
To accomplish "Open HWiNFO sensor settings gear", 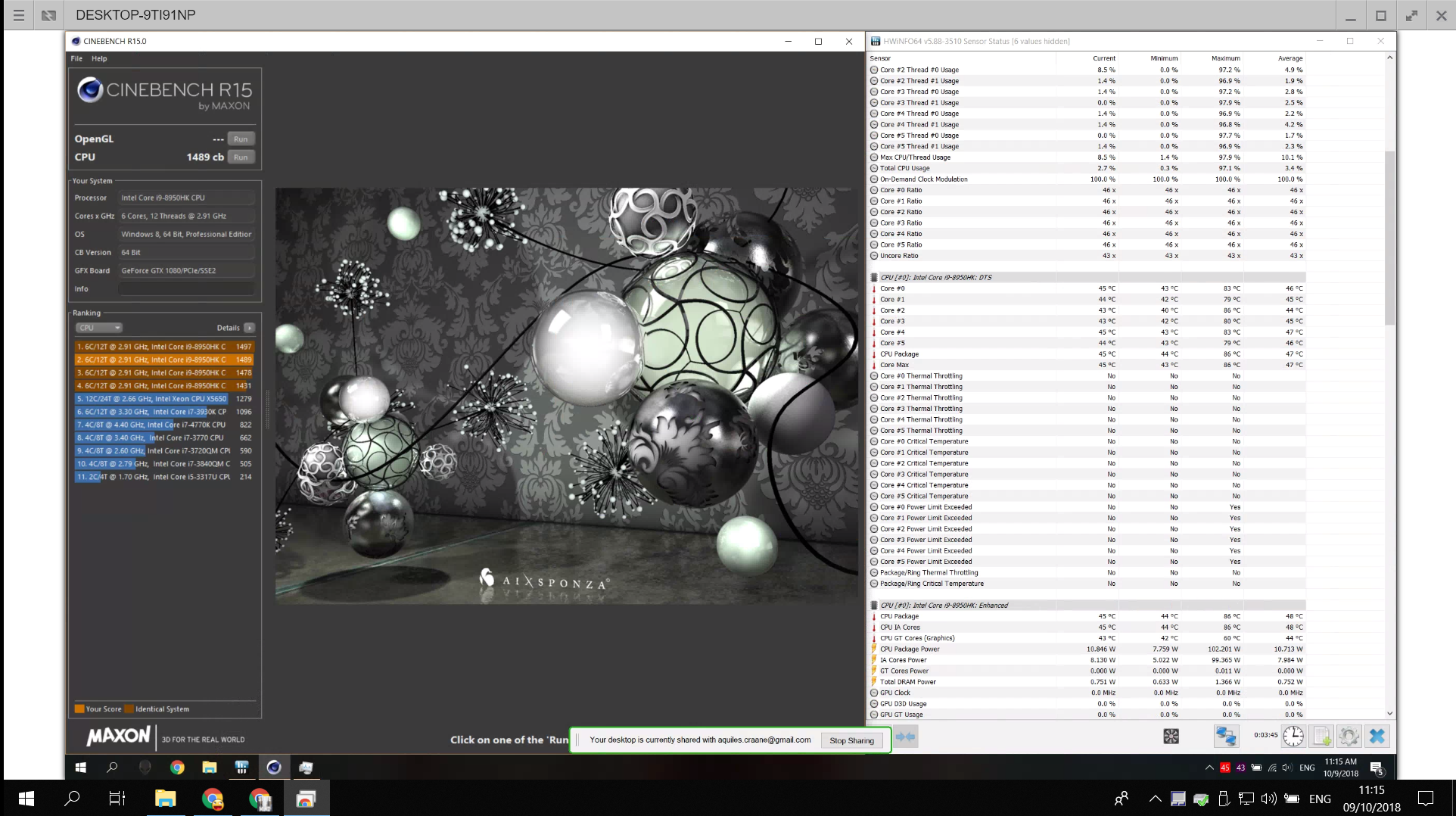I will point(1349,736).
